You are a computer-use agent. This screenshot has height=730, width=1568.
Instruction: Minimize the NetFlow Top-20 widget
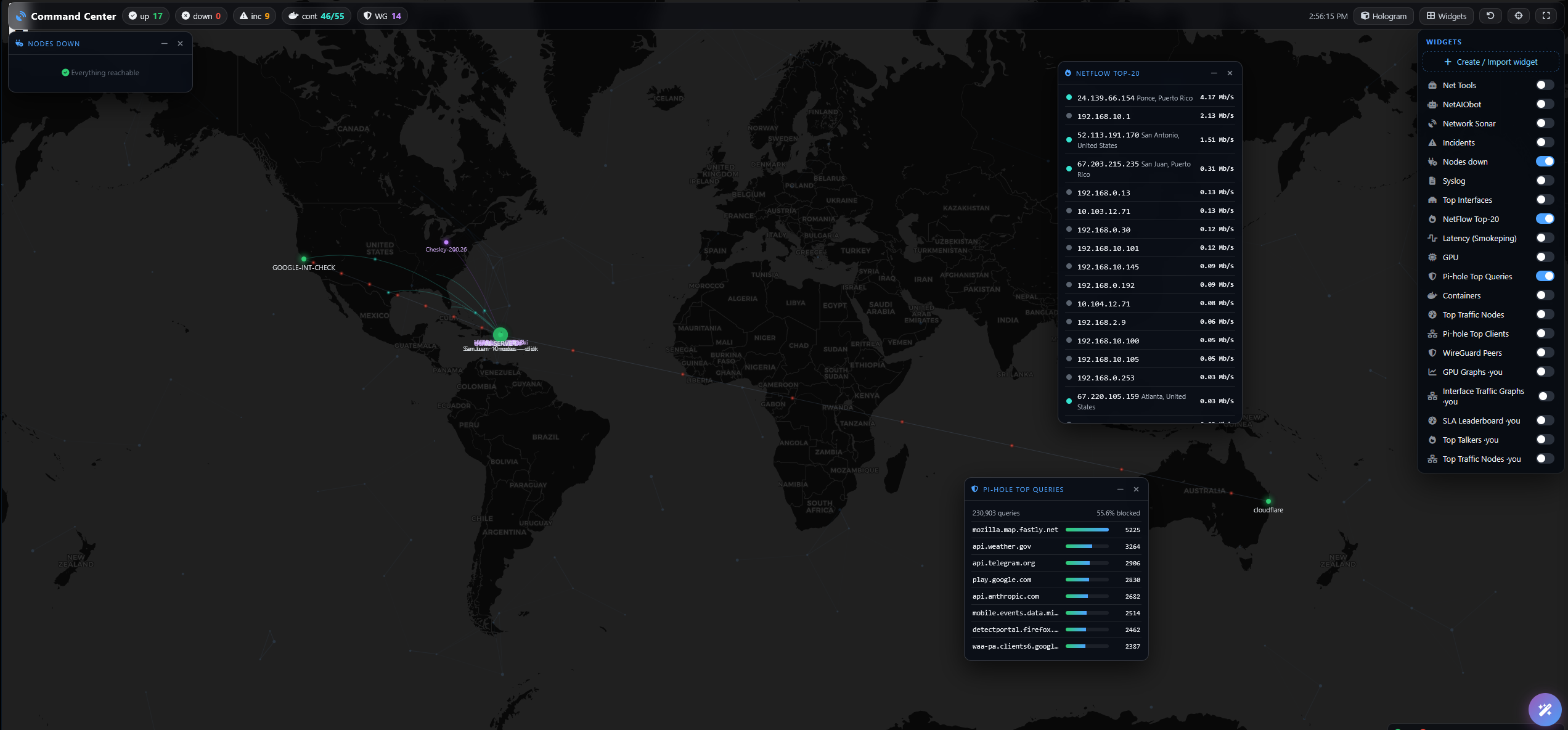1214,73
